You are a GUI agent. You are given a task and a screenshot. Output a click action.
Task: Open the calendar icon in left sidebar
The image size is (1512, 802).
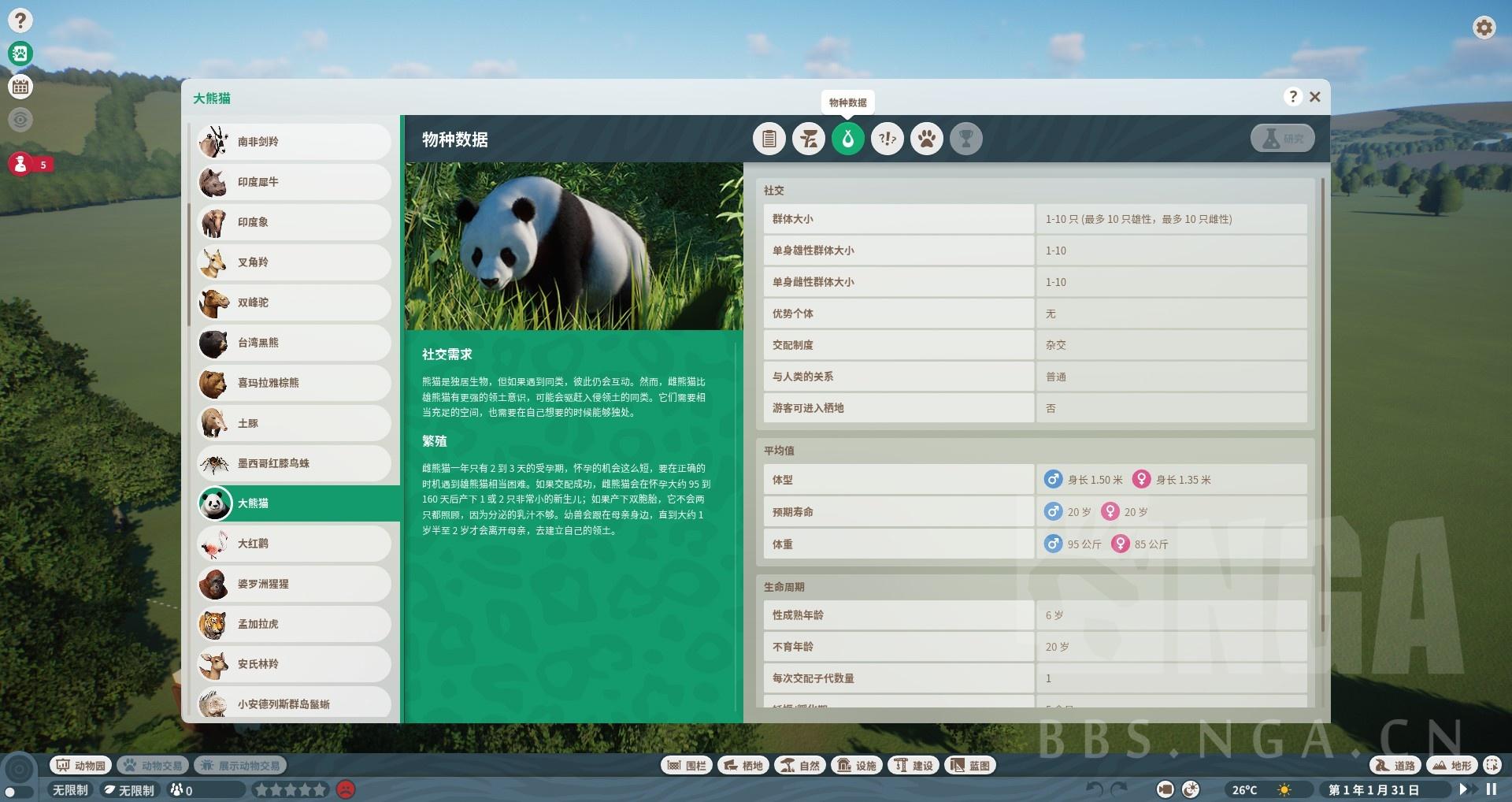pos(20,87)
